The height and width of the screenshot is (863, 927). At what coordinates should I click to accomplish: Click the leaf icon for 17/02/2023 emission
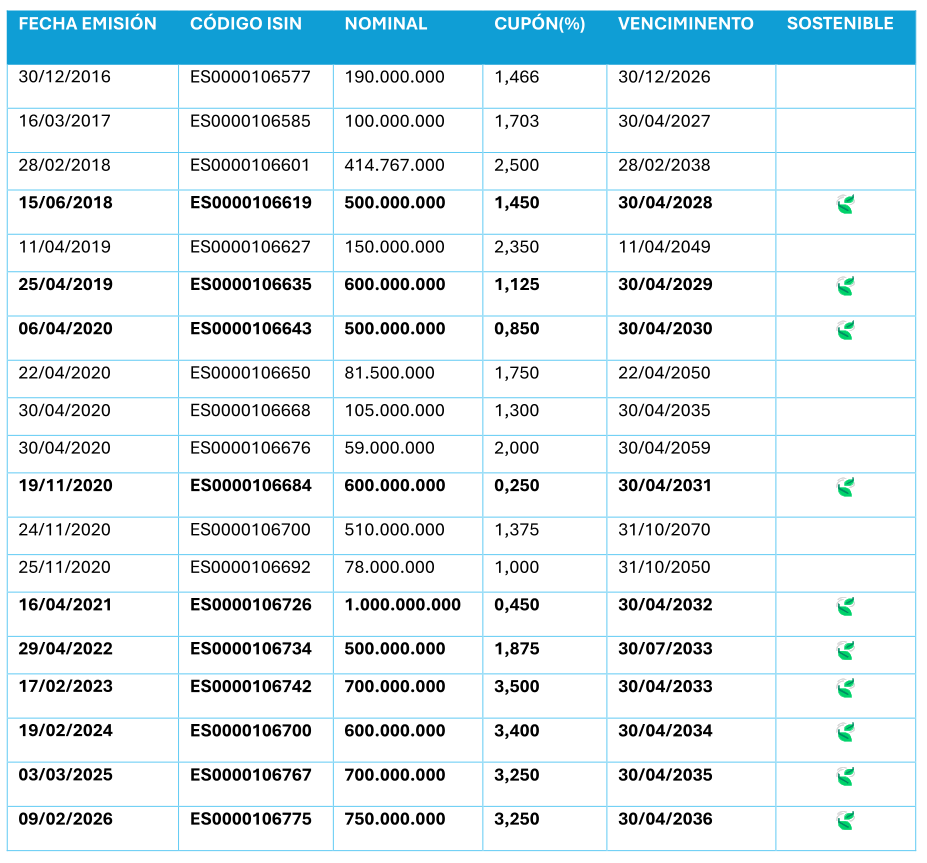point(845,688)
